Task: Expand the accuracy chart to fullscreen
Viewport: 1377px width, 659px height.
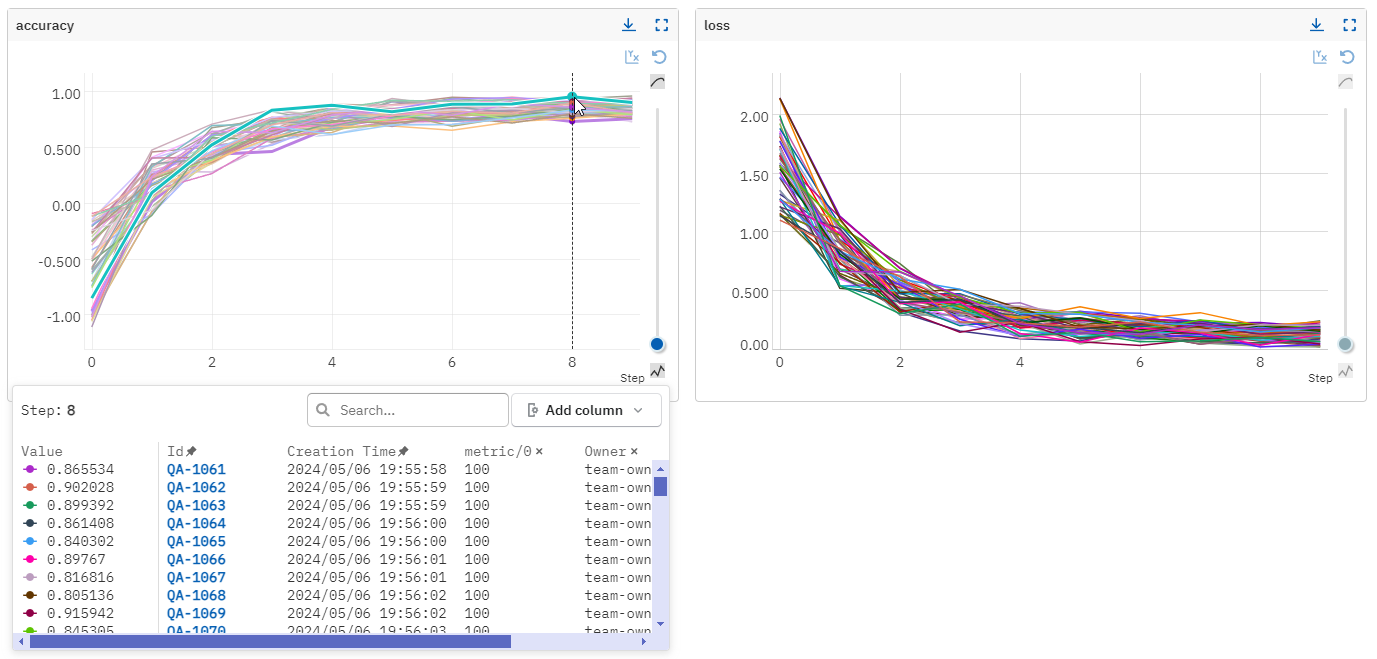Action: (661, 24)
